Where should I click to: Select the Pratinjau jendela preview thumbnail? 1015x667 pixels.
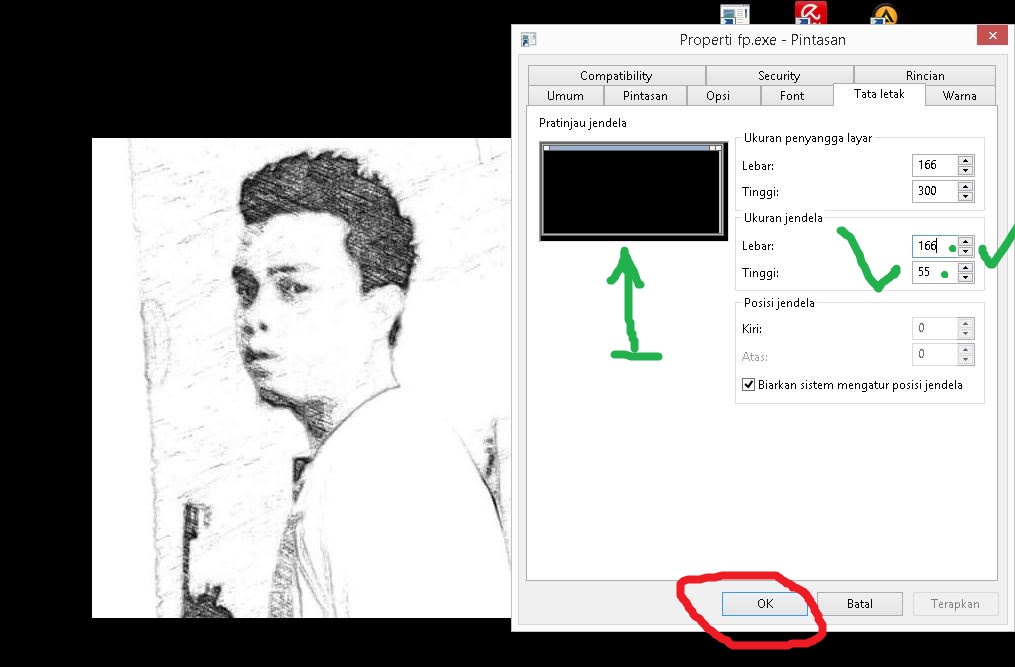[x=633, y=190]
